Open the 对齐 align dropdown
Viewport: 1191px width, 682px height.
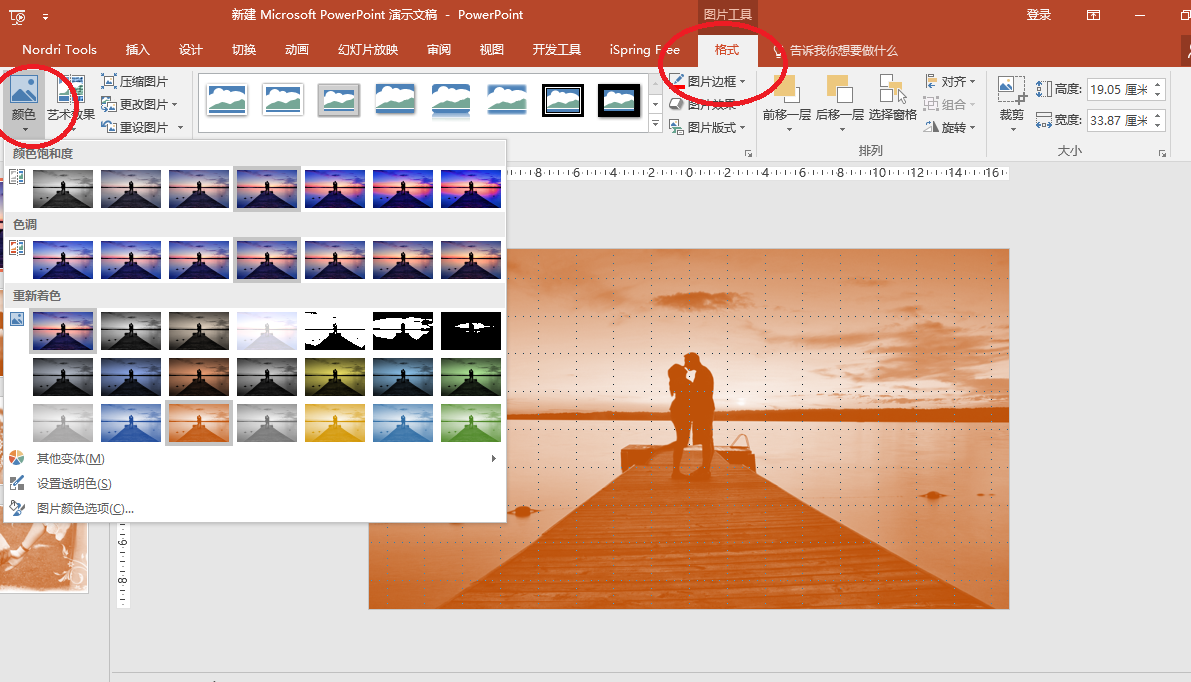[950, 81]
